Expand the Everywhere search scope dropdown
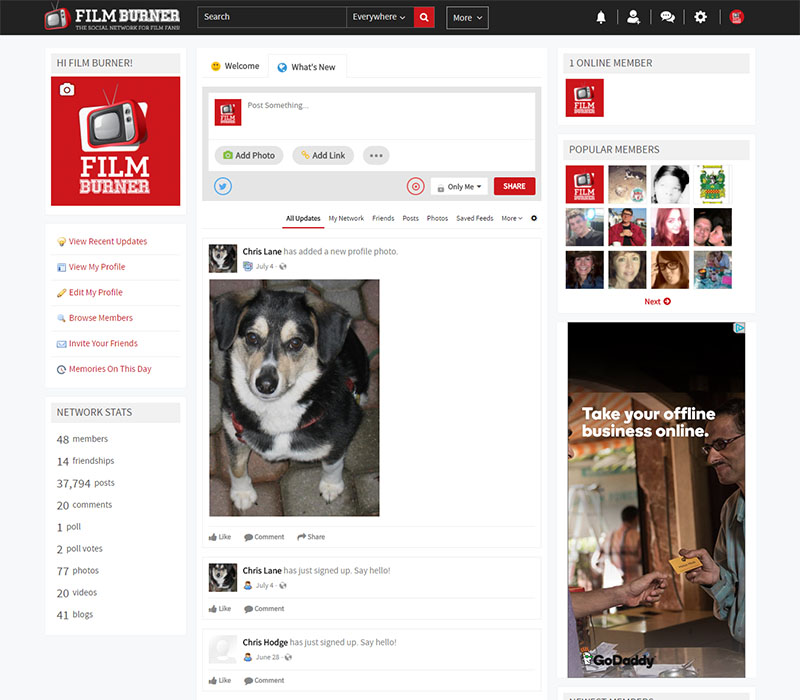 (379, 17)
